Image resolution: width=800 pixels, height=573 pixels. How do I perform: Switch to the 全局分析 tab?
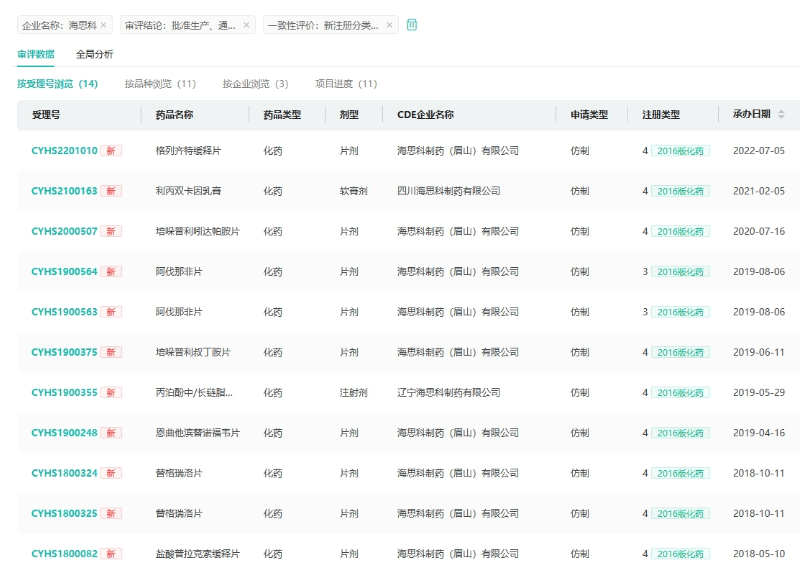point(95,54)
